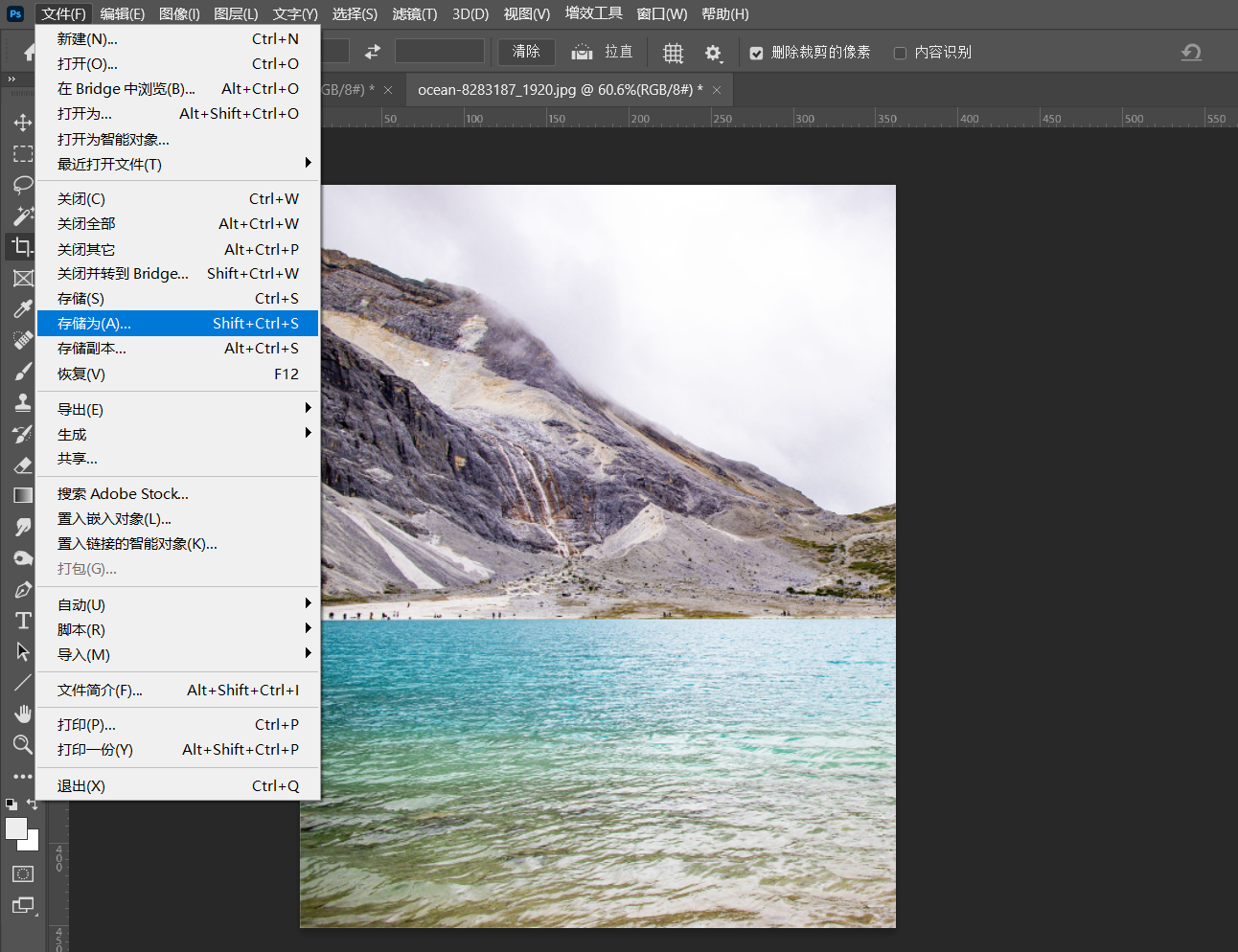Image resolution: width=1238 pixels, height=952 pixels.
Task: Toggle Quick Mask mode icon
Action: tap(23, 873)
